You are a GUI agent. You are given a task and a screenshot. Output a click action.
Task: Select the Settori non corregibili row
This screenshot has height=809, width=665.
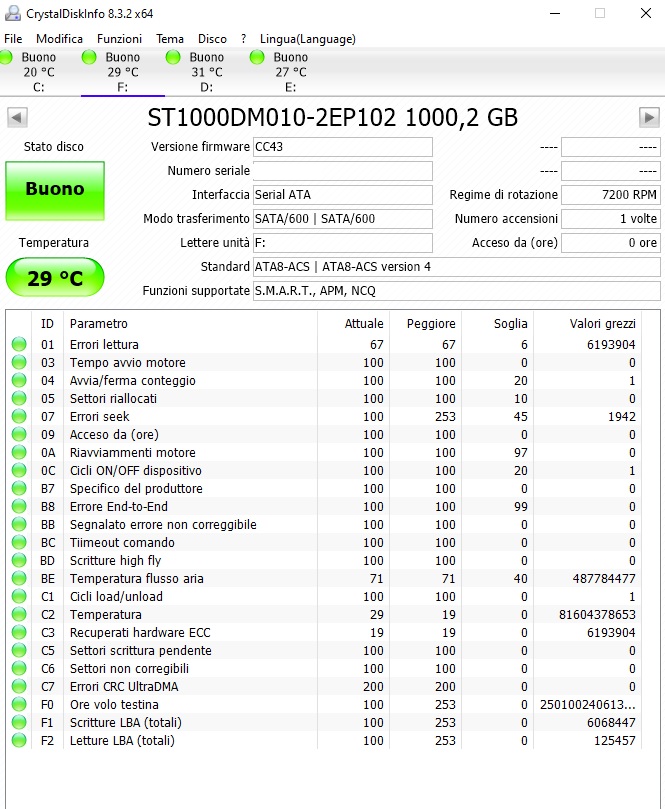pyautogui.click(x=324, y=668)
